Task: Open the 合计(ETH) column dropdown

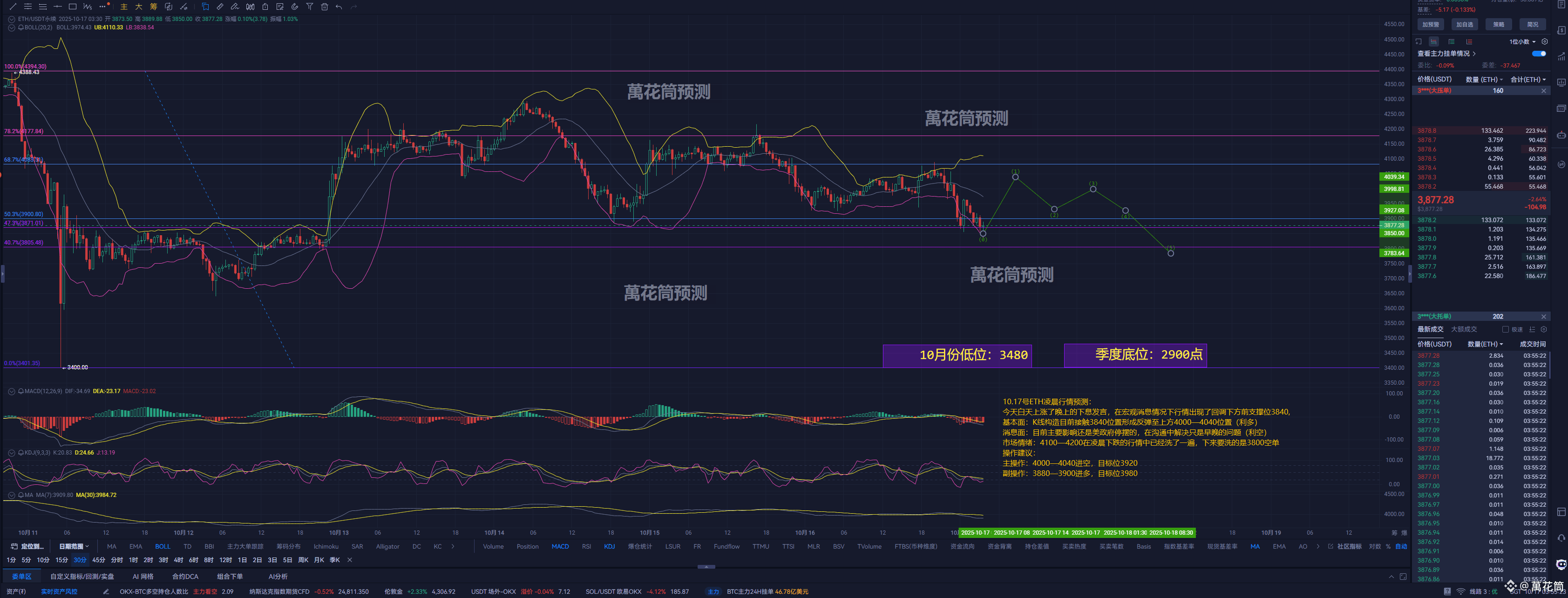Action: coord(1528,79)
